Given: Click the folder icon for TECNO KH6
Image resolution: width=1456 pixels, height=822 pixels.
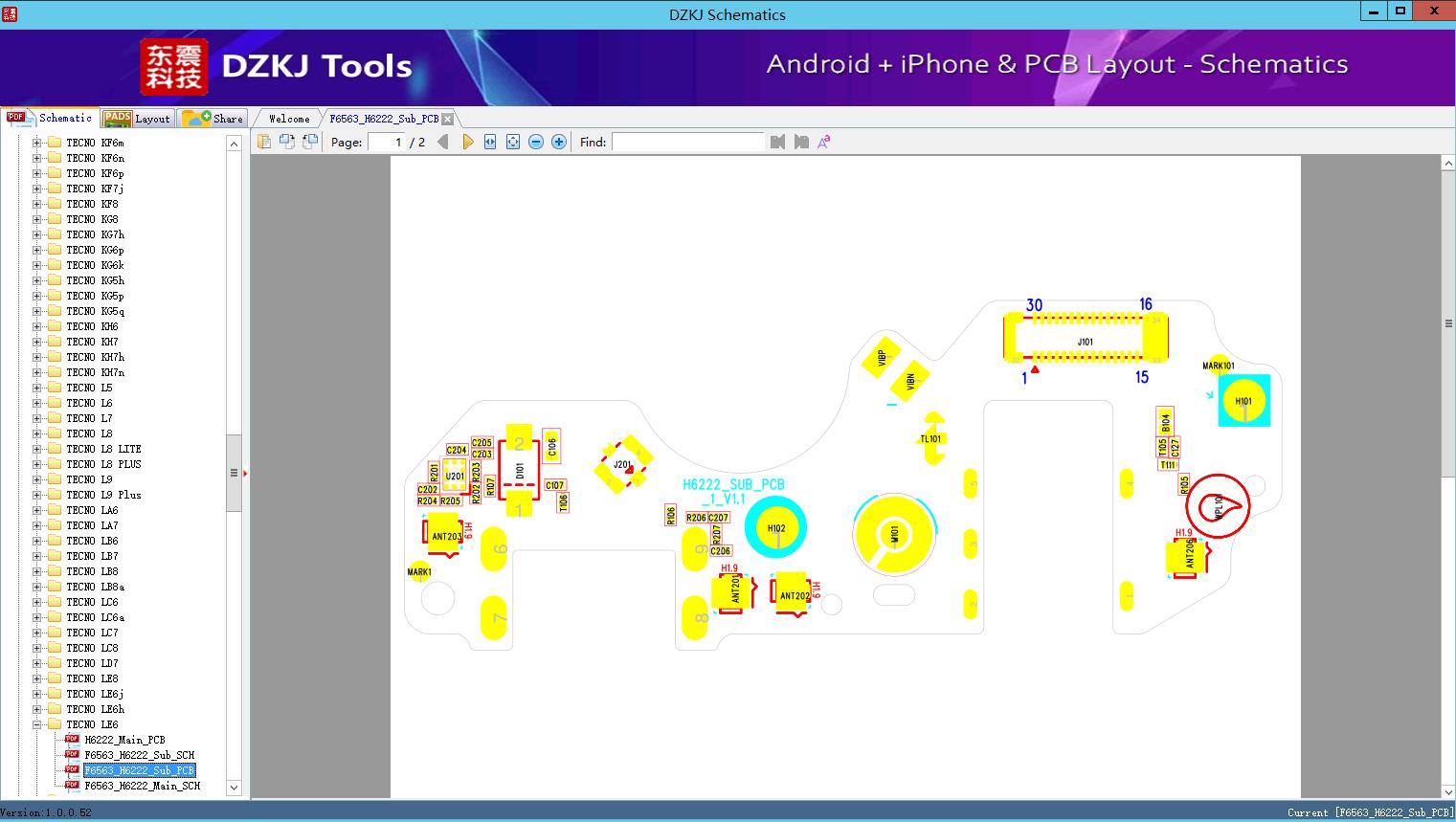Looking at the screenshot, I should 55,326.
